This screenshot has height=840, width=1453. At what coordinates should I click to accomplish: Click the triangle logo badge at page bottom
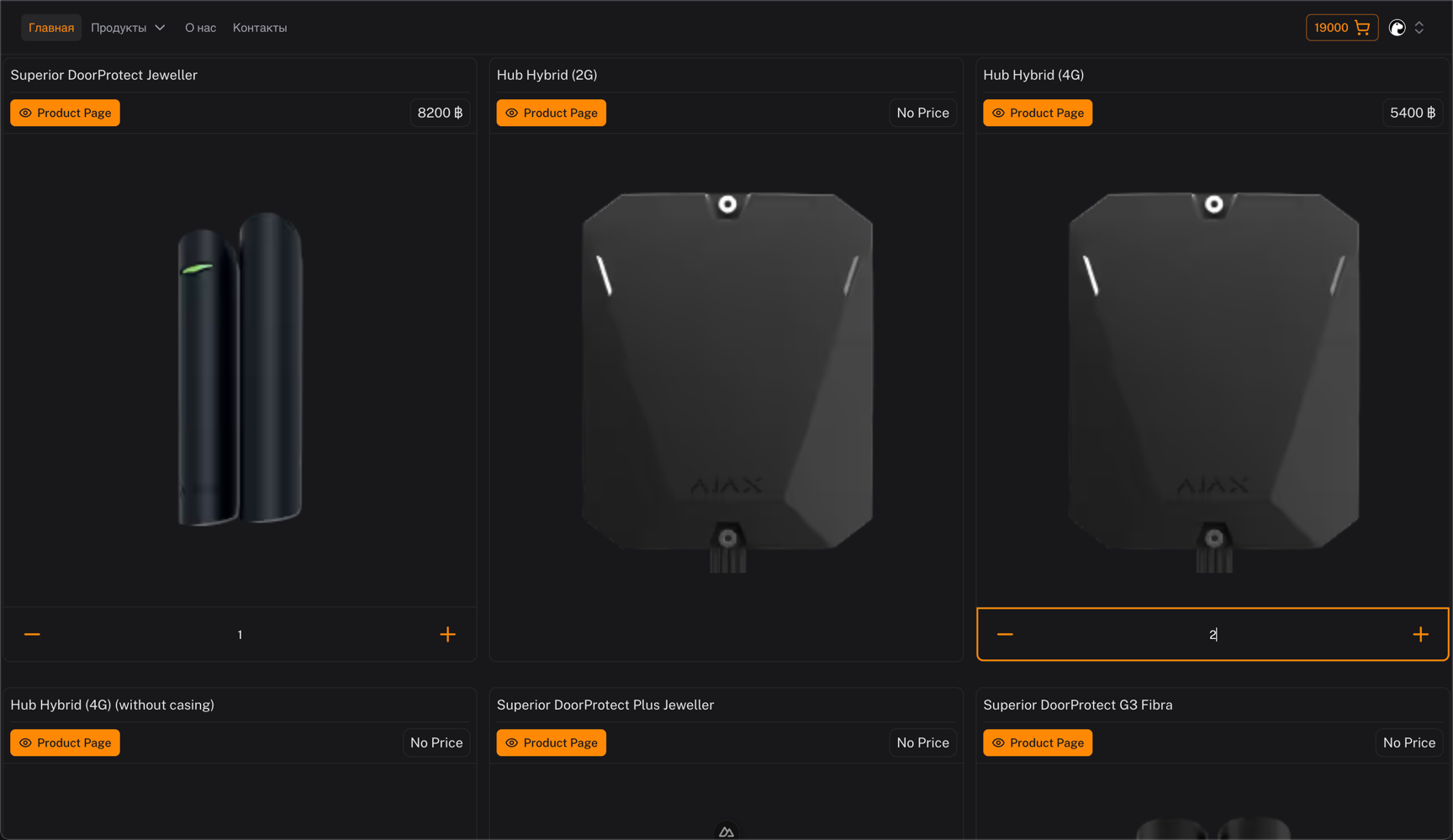click(726, 831)
